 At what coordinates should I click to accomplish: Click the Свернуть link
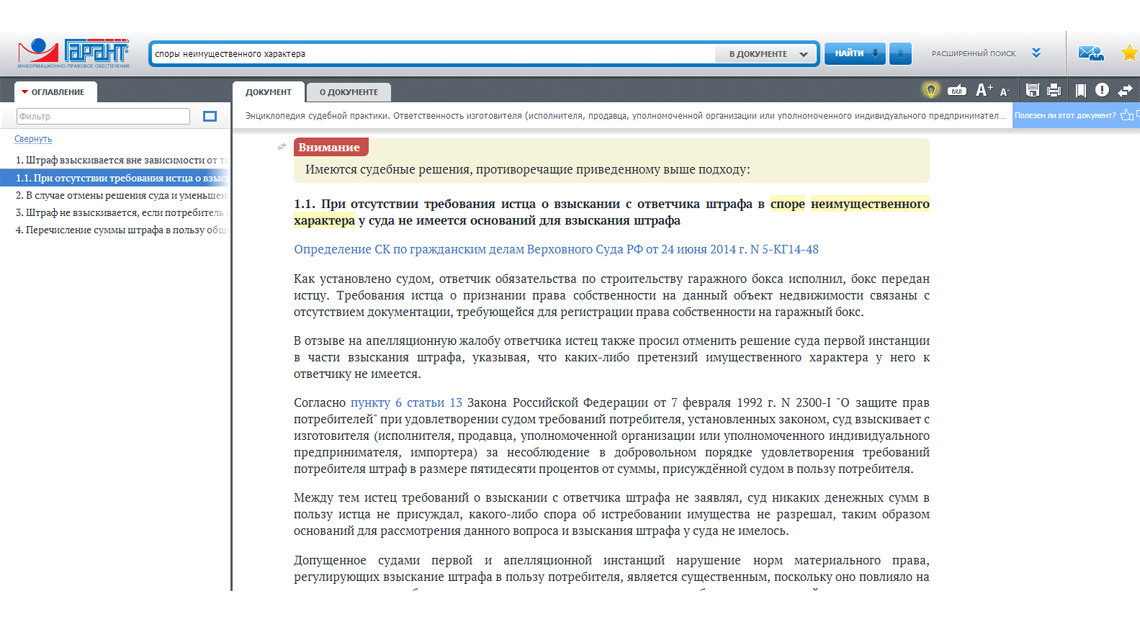pos(33,139)
